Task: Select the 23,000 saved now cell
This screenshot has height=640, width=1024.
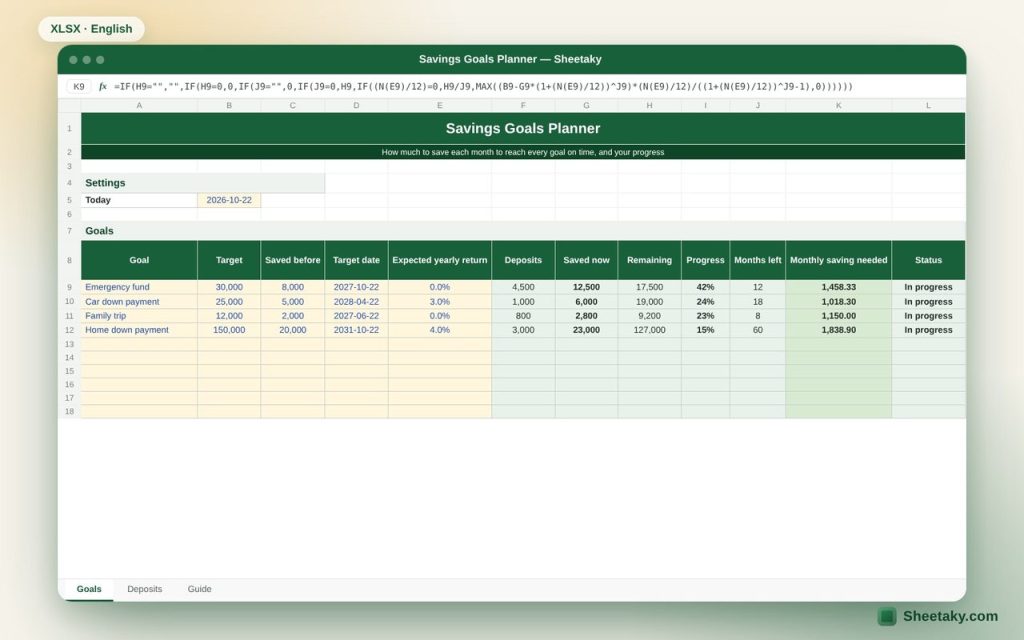Action: (x=586, y=330)
